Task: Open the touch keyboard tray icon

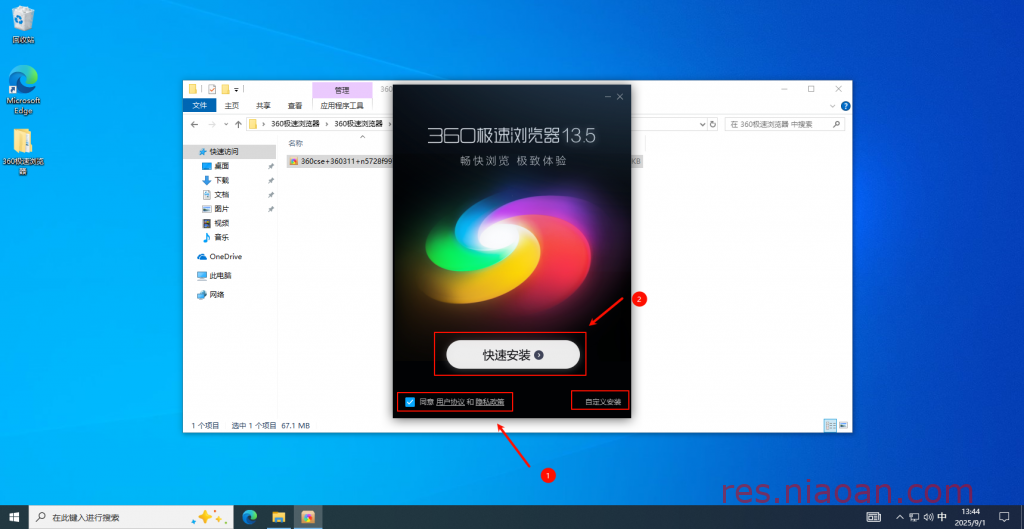Action: pyautogui.click(x=874, y=517)
